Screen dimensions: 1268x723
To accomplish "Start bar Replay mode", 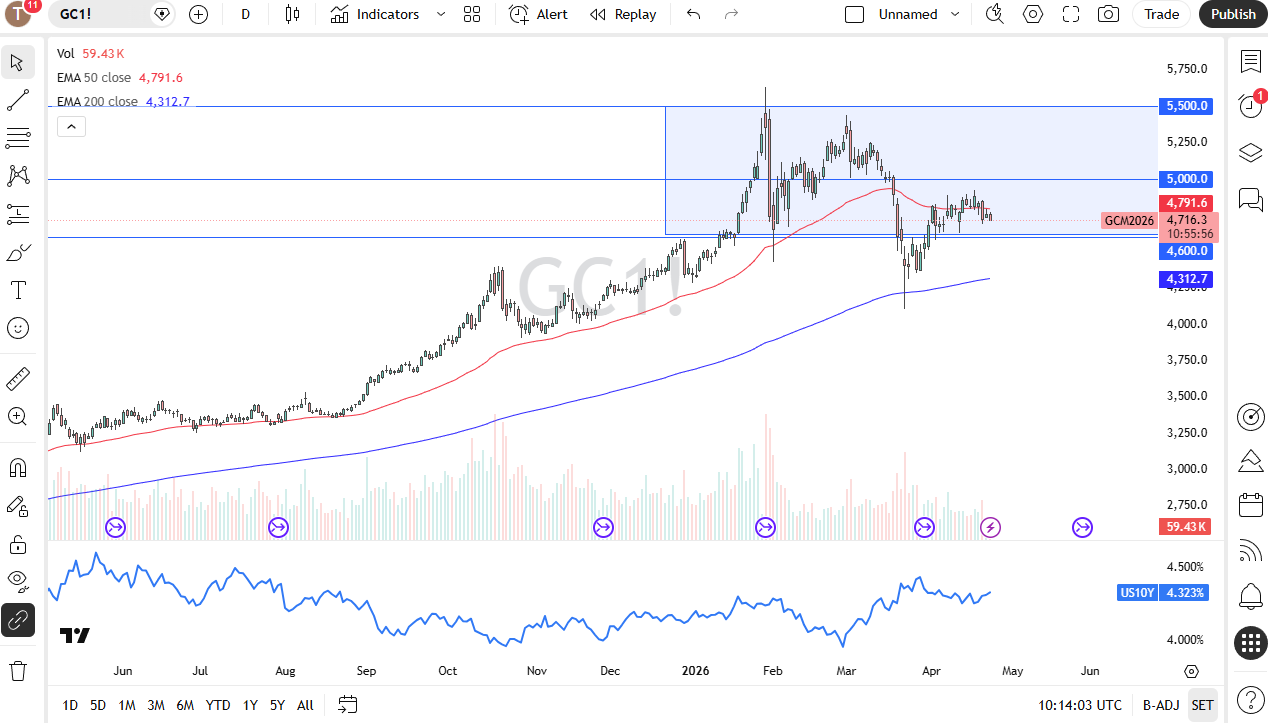I will pos(623,14).
